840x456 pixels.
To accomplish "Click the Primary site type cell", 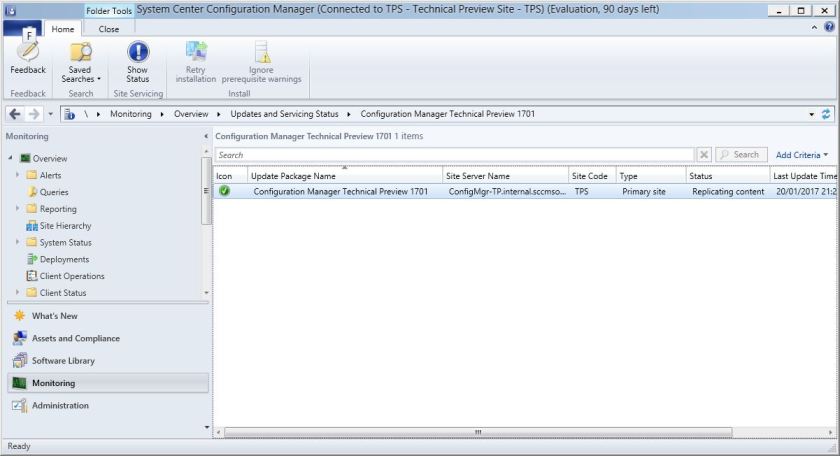I will click(x=643, y=191).
